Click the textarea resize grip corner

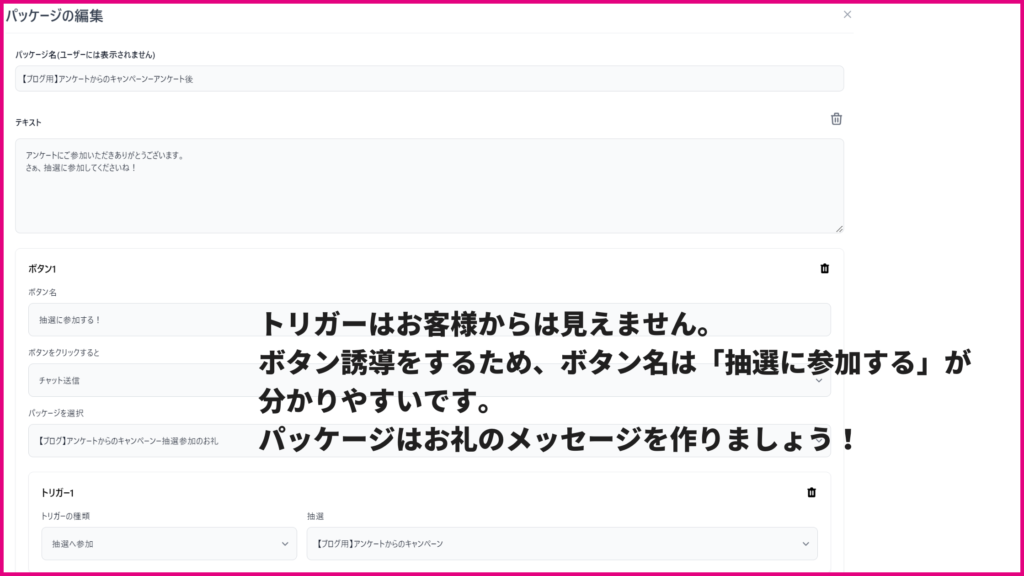click(839, 229)
